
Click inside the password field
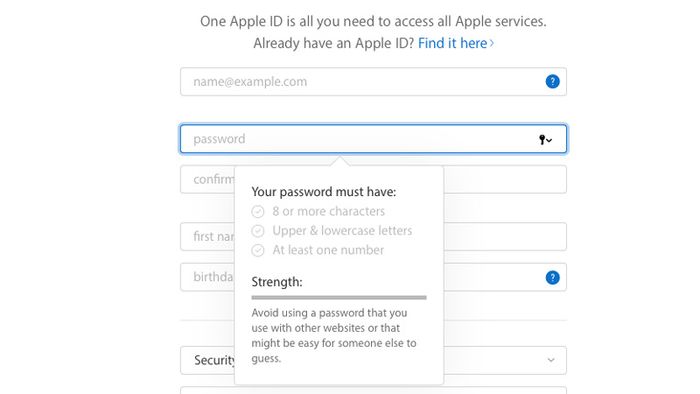373,139
